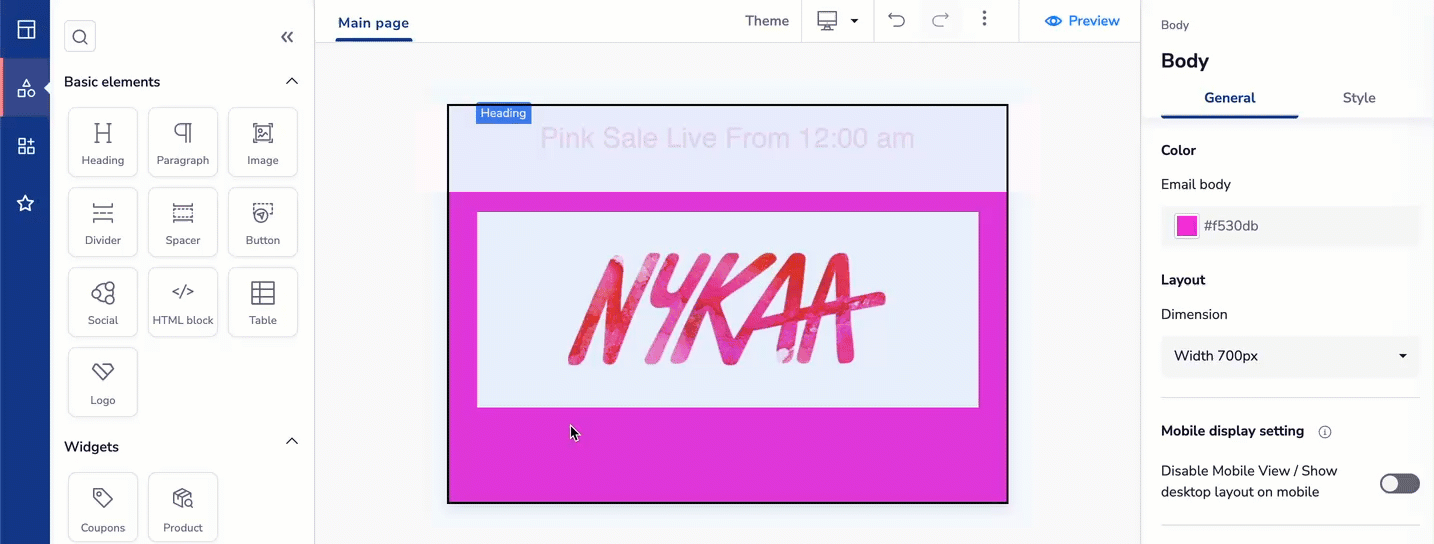Screen dimensions: 1434x544
Task: Add a Button element
Action: [x=263, y=222]
